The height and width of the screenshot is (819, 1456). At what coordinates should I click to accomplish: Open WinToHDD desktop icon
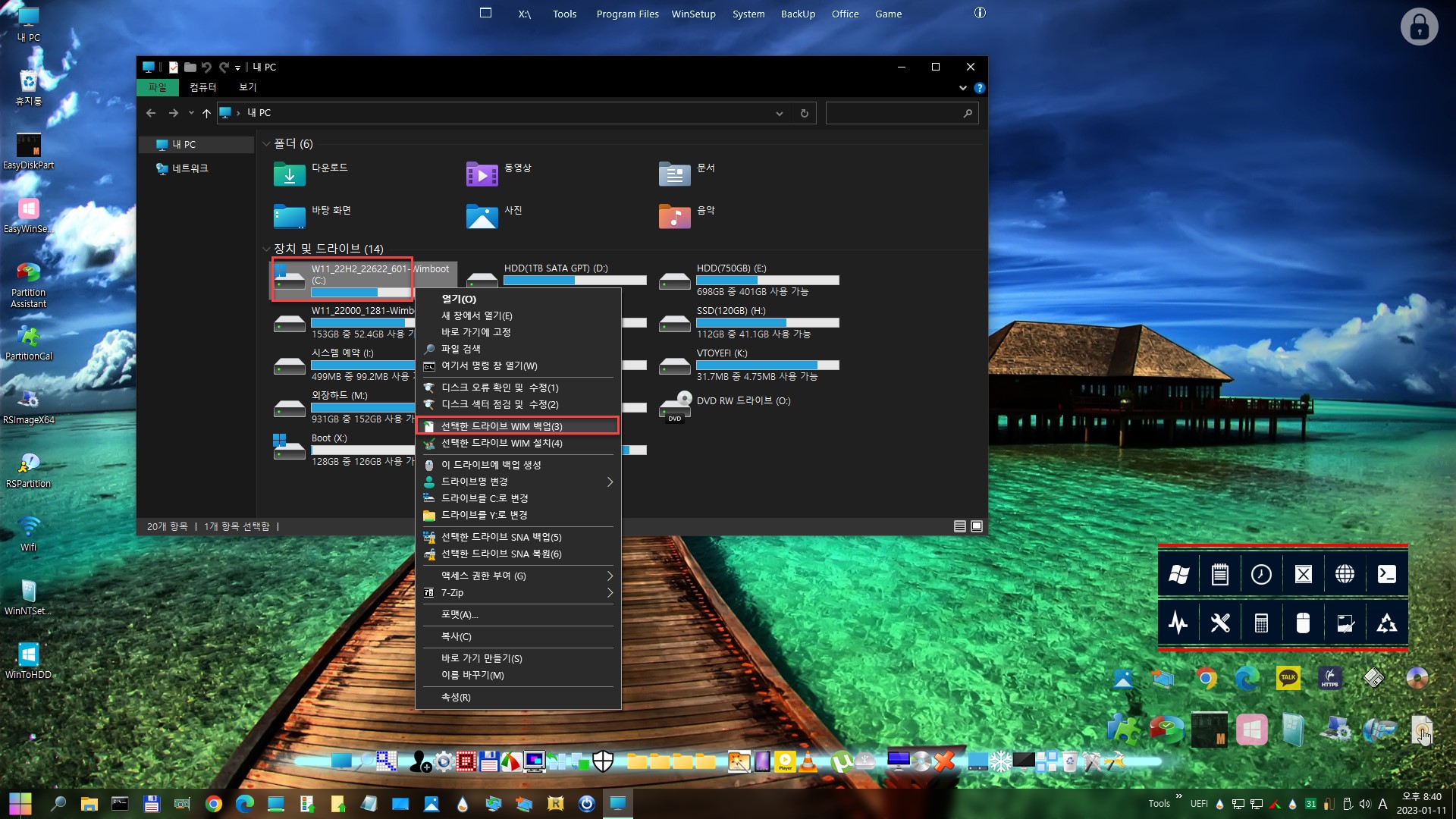pos(29,661)
